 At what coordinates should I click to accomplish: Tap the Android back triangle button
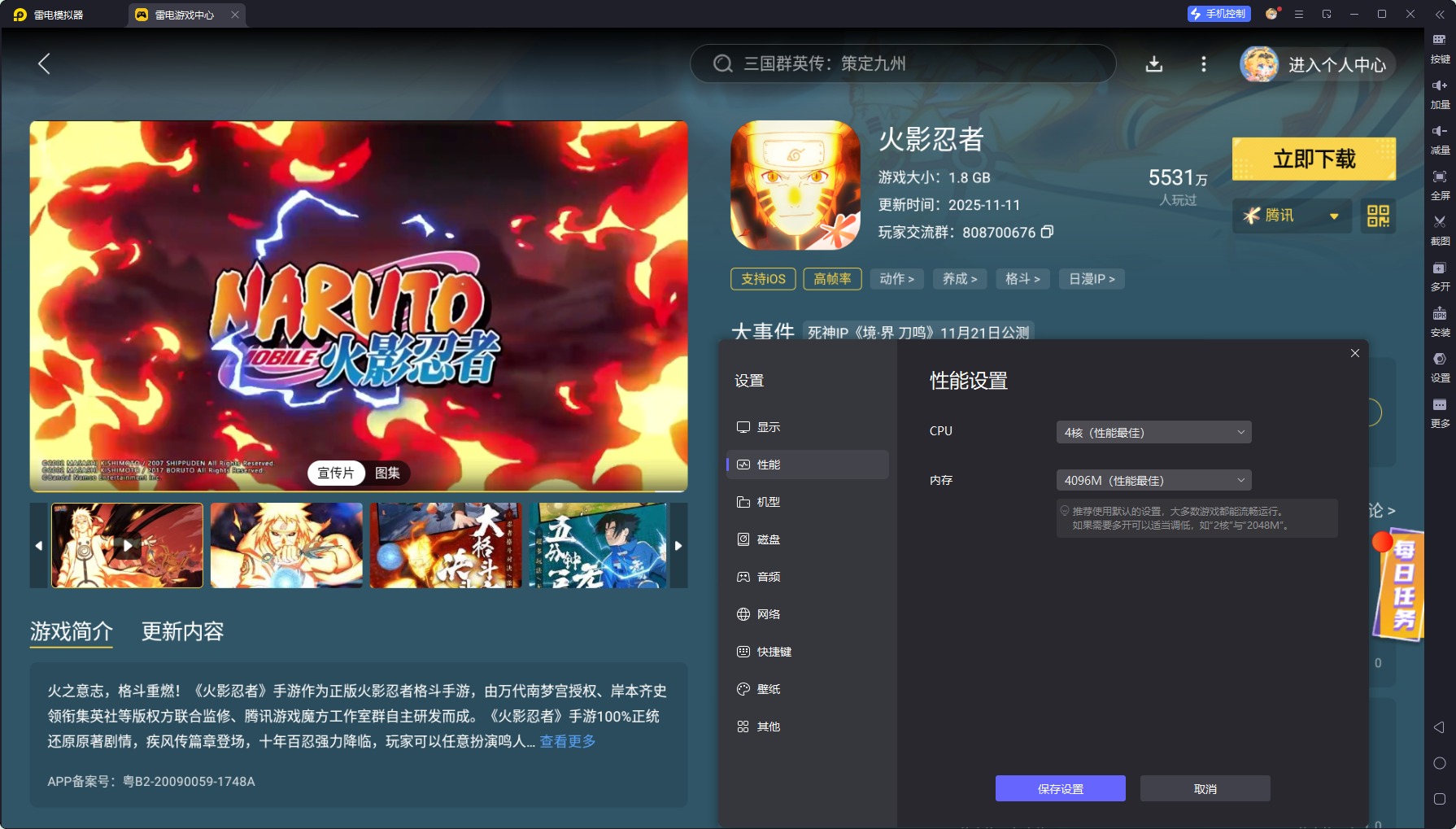click(x=1439, y=727)
